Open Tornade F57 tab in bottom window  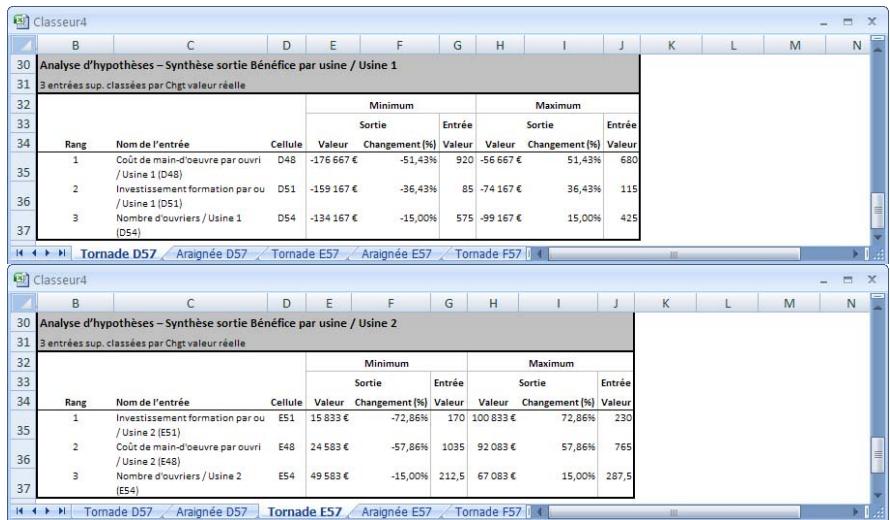point(488,511)
